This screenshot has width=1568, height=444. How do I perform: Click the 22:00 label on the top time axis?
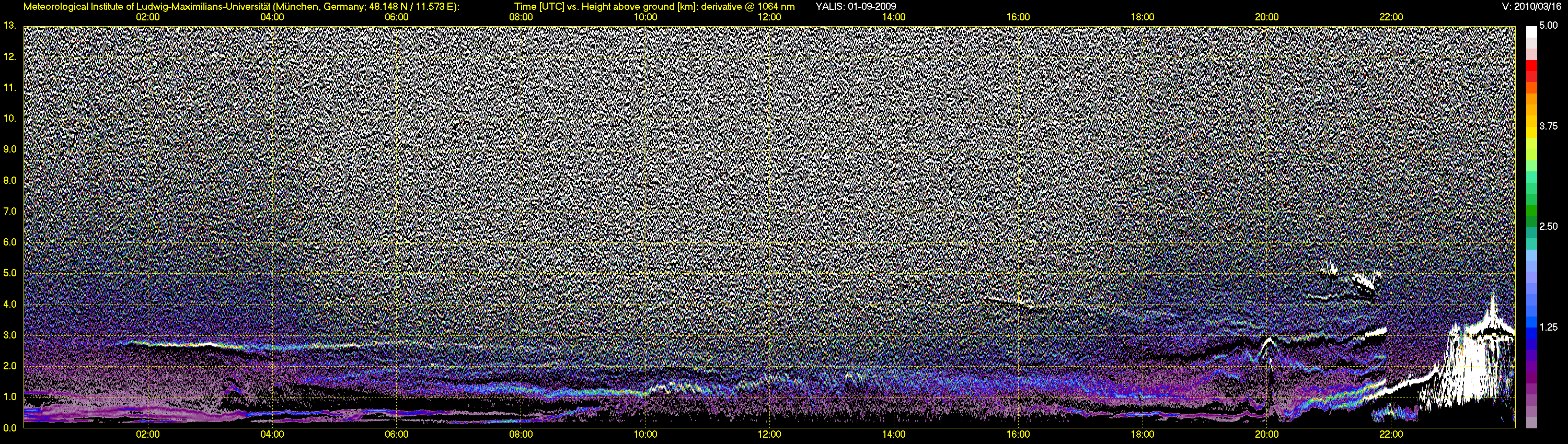click(x=1391, y=17)
